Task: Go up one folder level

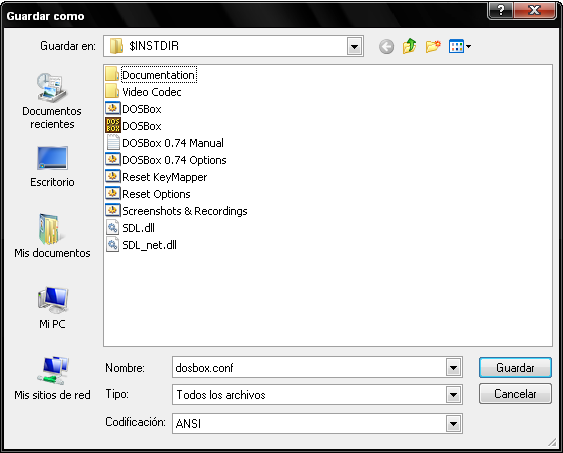Action: point(409,46)
